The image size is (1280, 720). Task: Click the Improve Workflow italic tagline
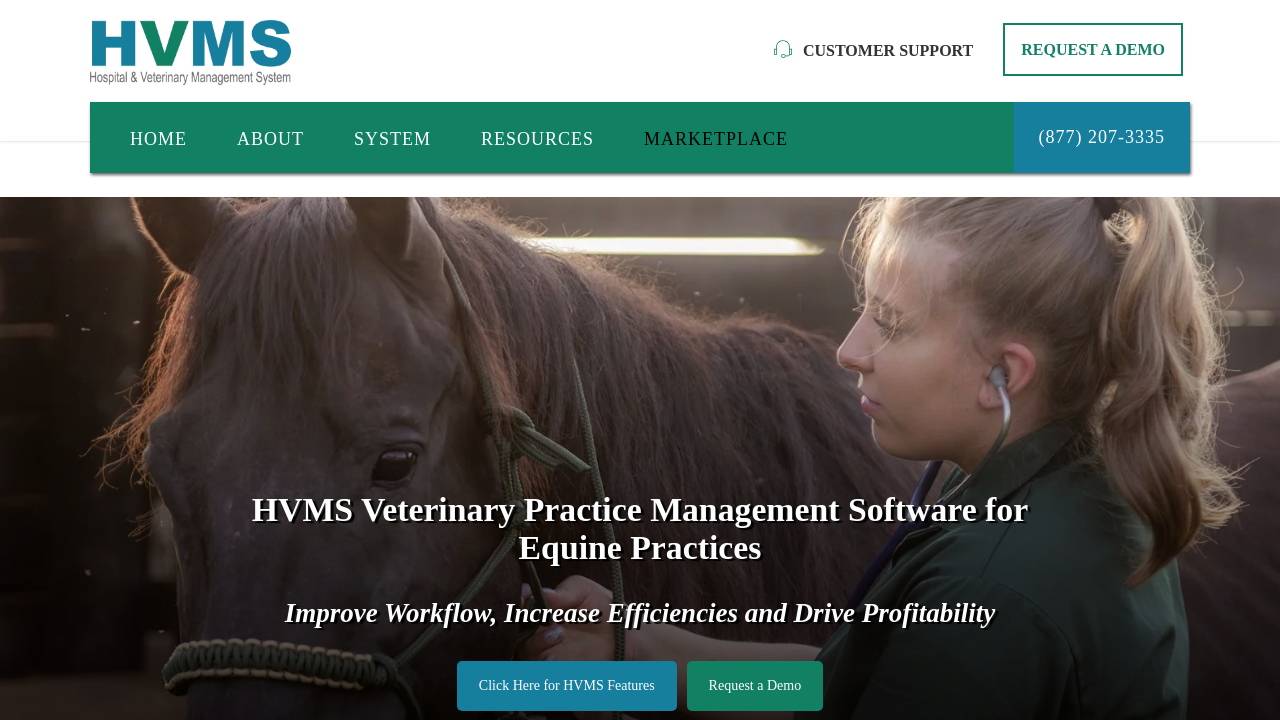640,613
